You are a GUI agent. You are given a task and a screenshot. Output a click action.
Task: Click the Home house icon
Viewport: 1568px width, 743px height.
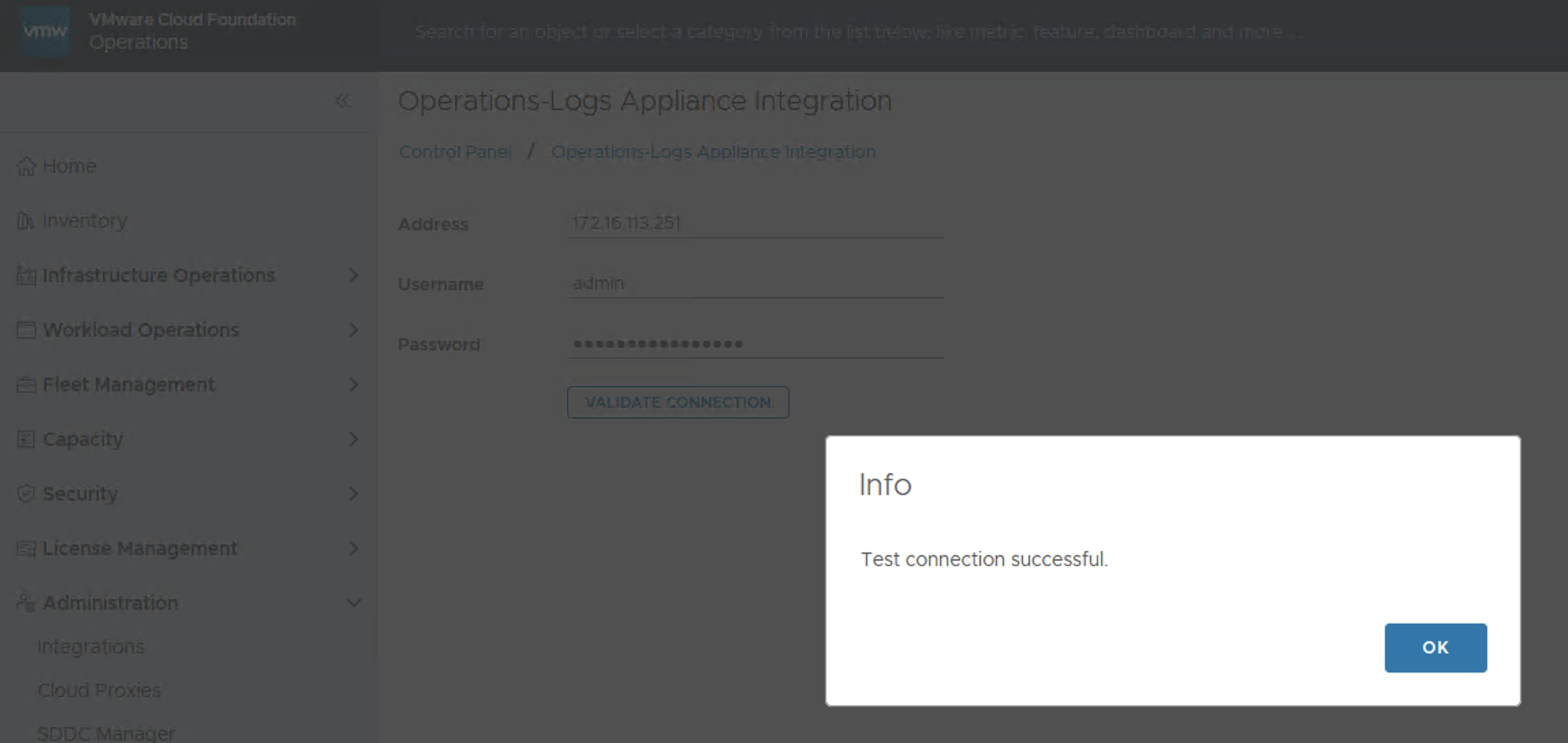pyautogui.click(x=26, y=166)
